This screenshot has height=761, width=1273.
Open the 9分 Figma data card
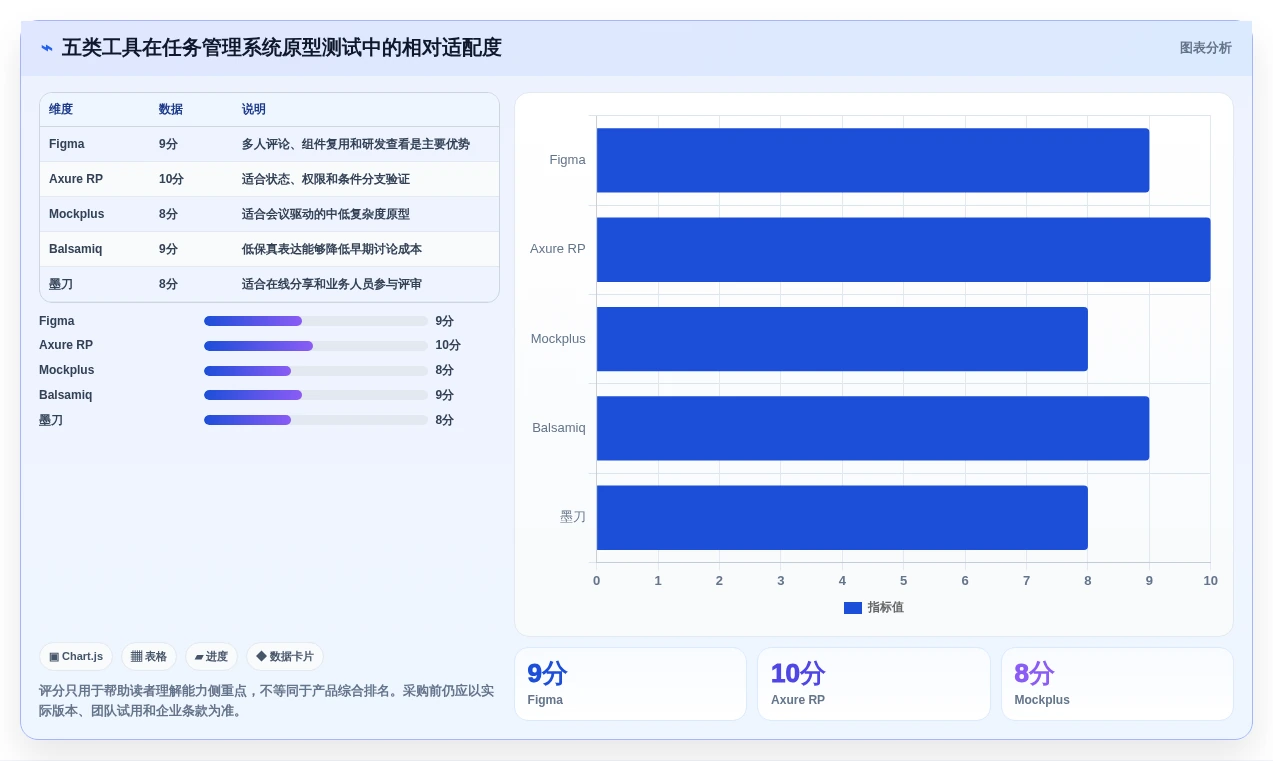[x=630, y=684]
